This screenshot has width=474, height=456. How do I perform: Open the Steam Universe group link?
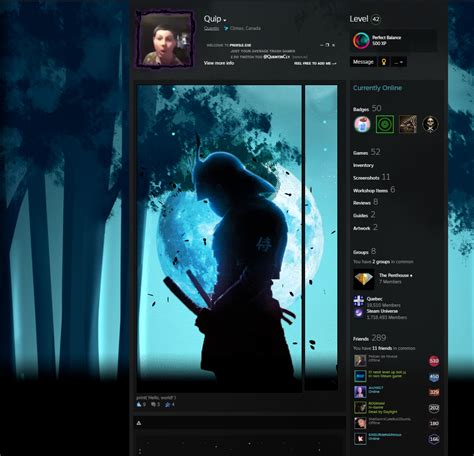click(382, 311)
